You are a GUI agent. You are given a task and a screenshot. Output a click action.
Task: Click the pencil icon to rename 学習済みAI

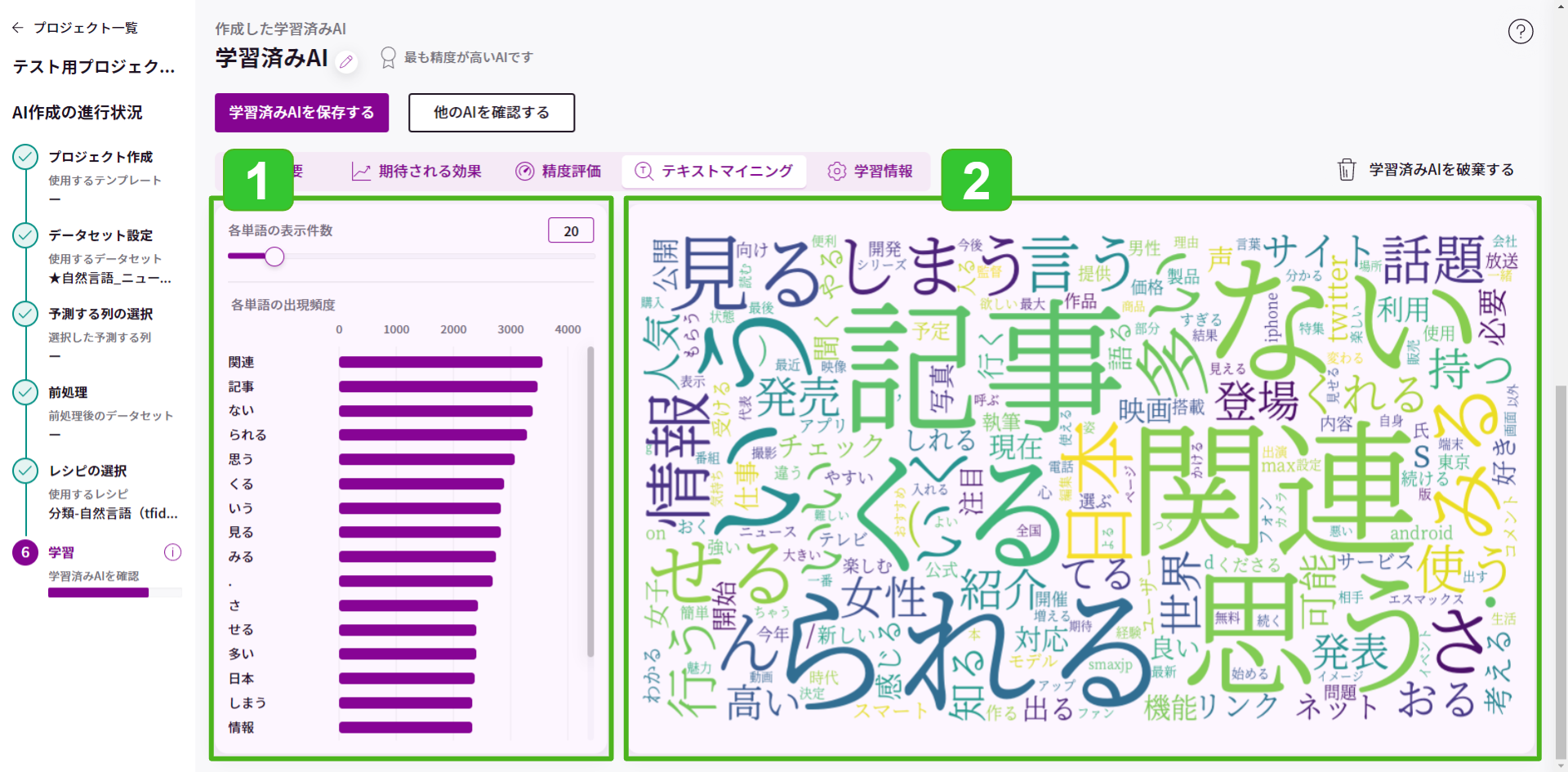pos(346,61)
